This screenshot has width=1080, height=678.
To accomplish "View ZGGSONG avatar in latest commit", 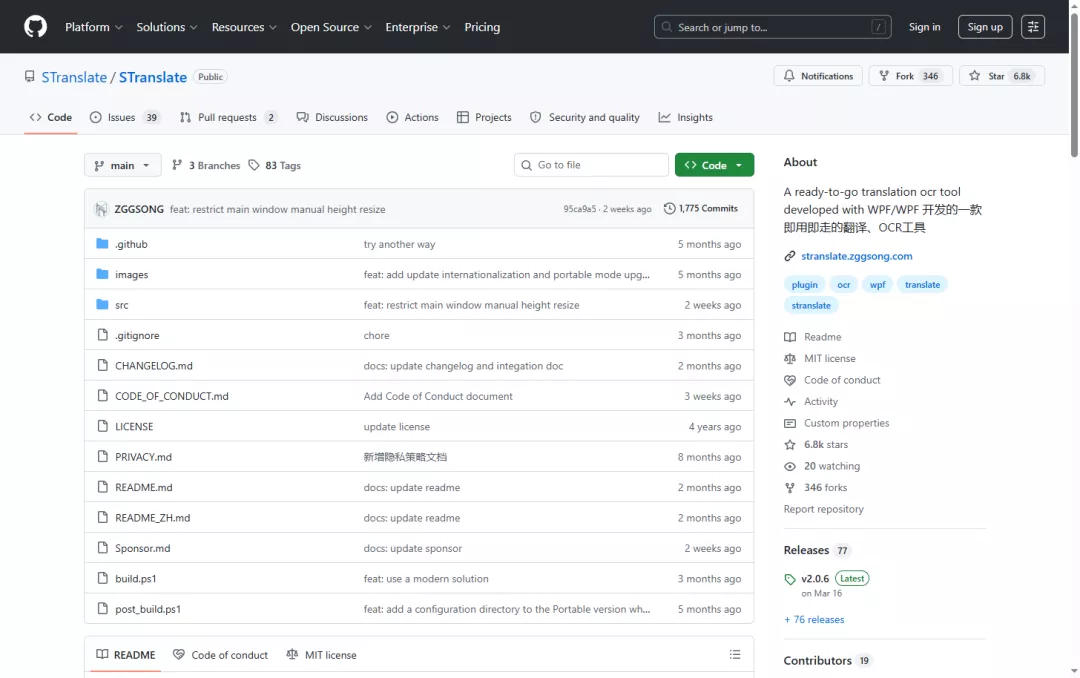I will tap(101, 209).
